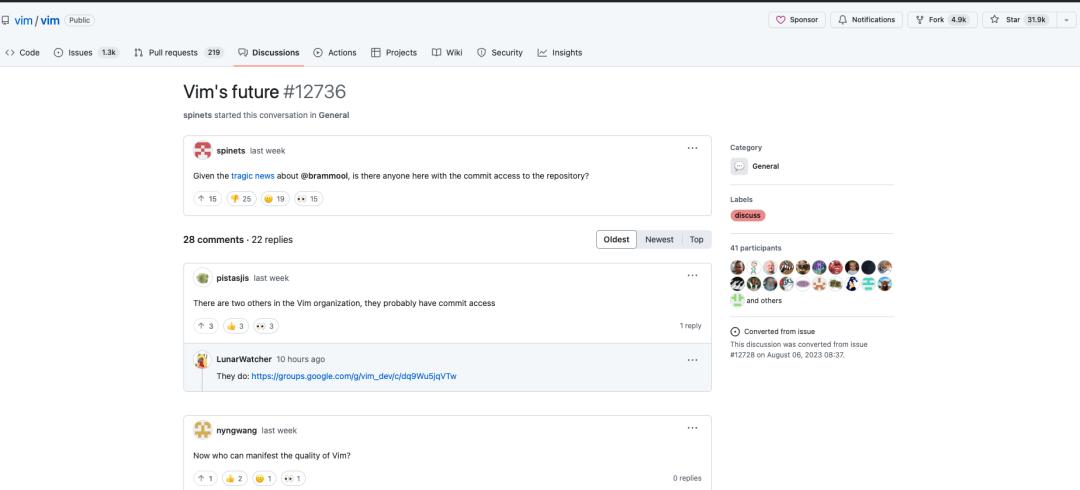Image resolution: width=1080 pixels, height=490 pixels.
Task: Upvote spinets' original post
Action: click(207, 198)
